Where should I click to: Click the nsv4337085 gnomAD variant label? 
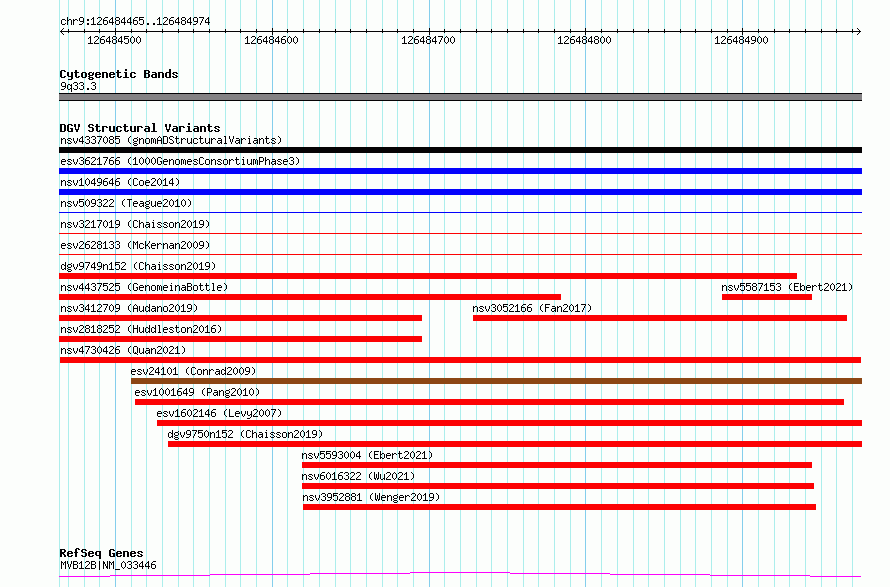tap(171, 140)
